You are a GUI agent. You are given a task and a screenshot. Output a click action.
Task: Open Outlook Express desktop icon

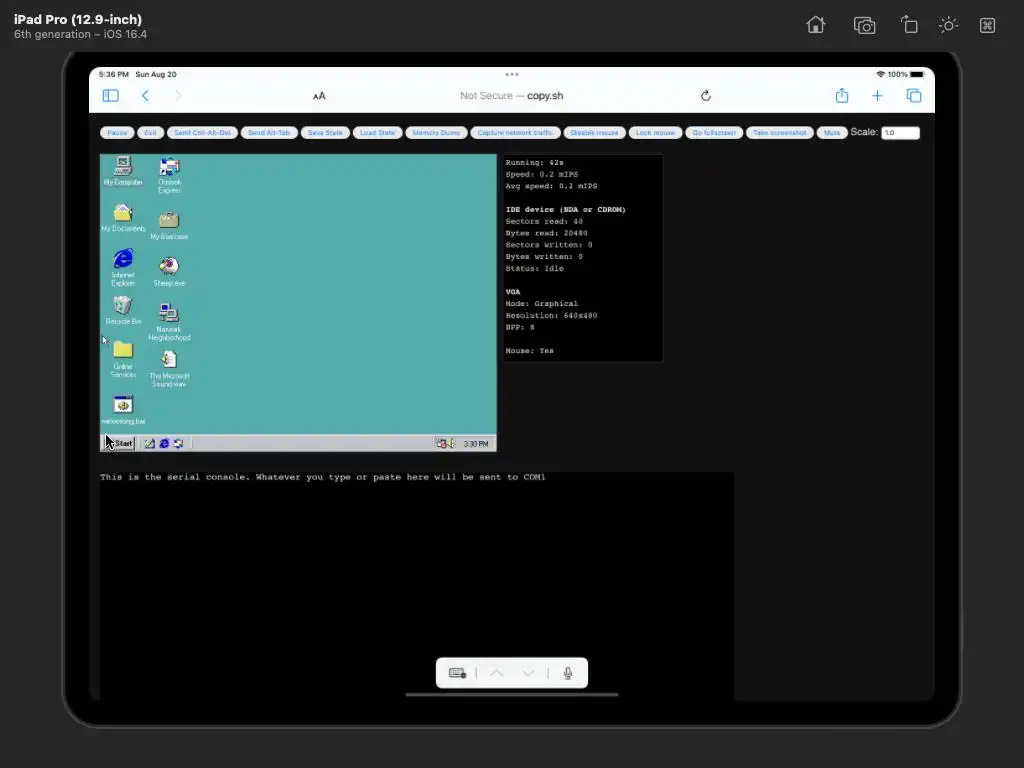(x=169, y=174)
